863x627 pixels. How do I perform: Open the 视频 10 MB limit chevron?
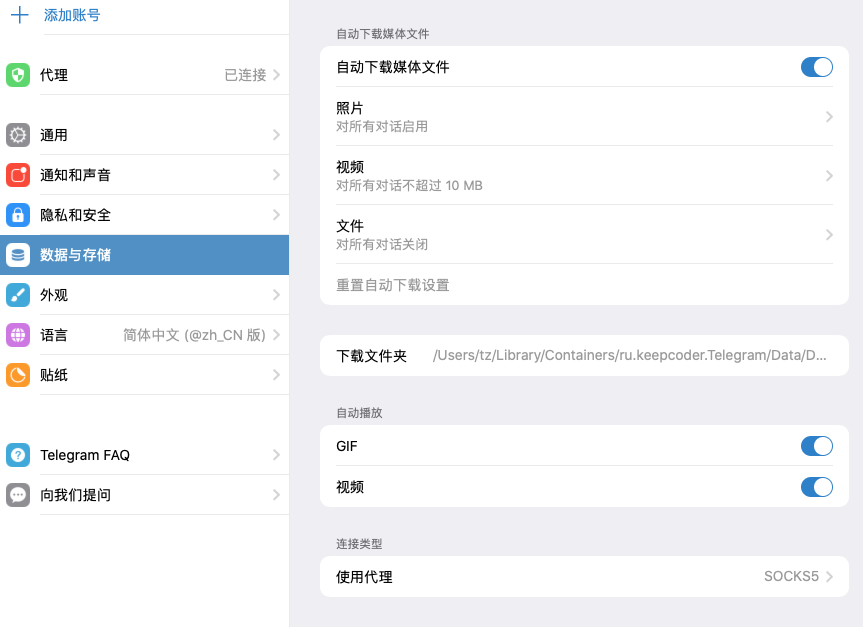tap(829, 176)
